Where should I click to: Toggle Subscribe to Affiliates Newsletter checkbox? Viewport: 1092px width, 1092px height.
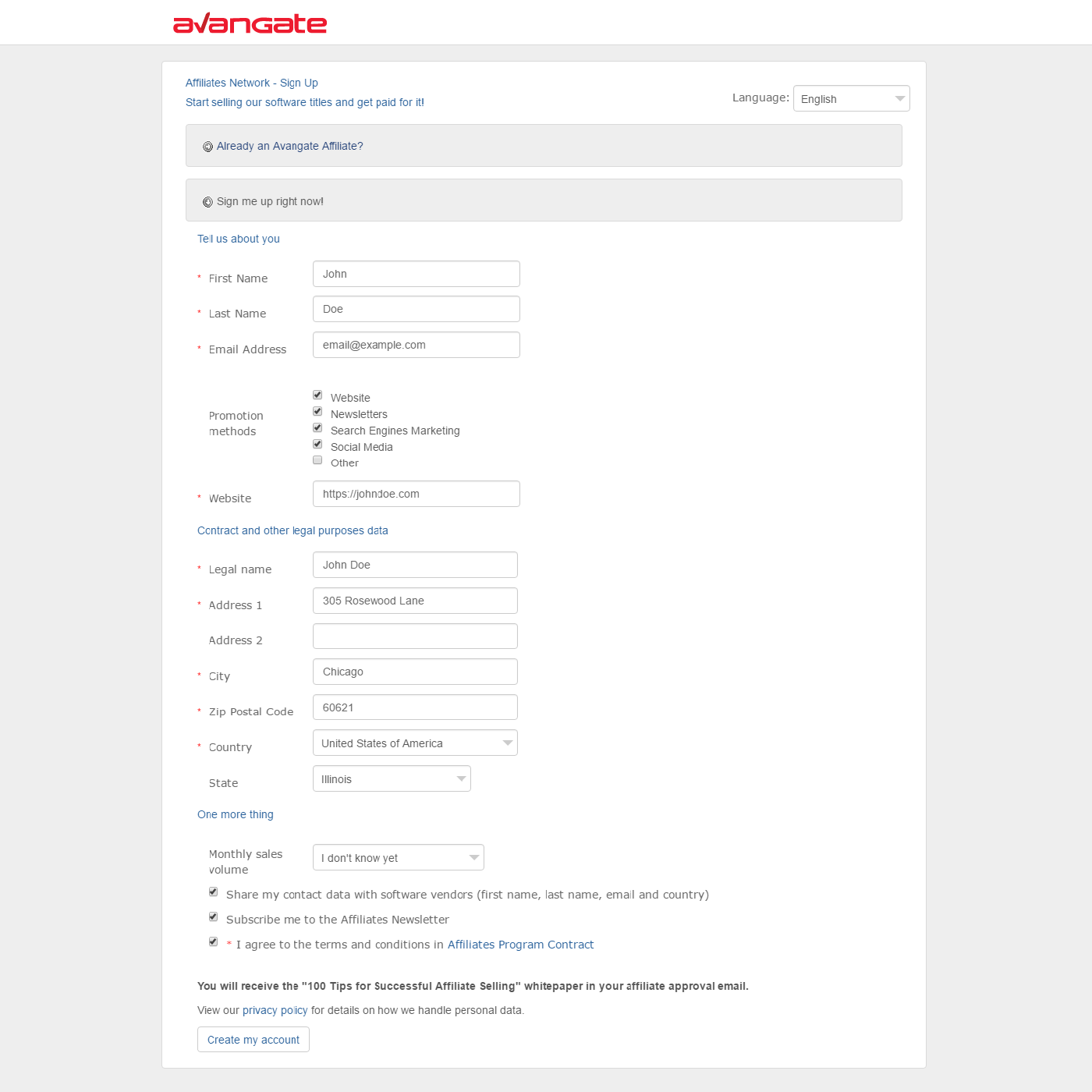click(213, 916)
